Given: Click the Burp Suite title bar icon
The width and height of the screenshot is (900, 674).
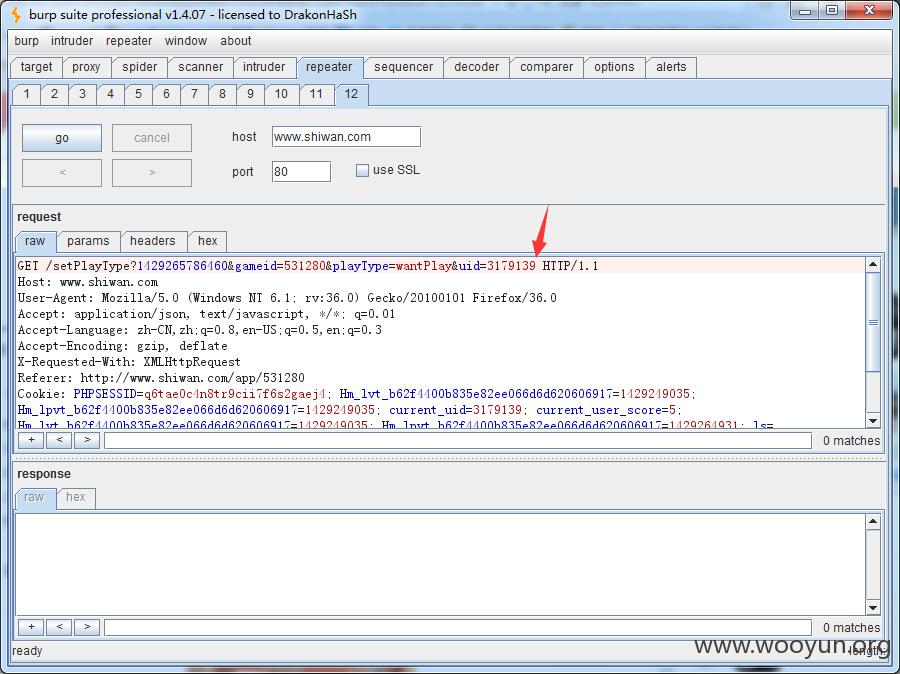Looking at the screenshot, I should (x=16, y=14).
